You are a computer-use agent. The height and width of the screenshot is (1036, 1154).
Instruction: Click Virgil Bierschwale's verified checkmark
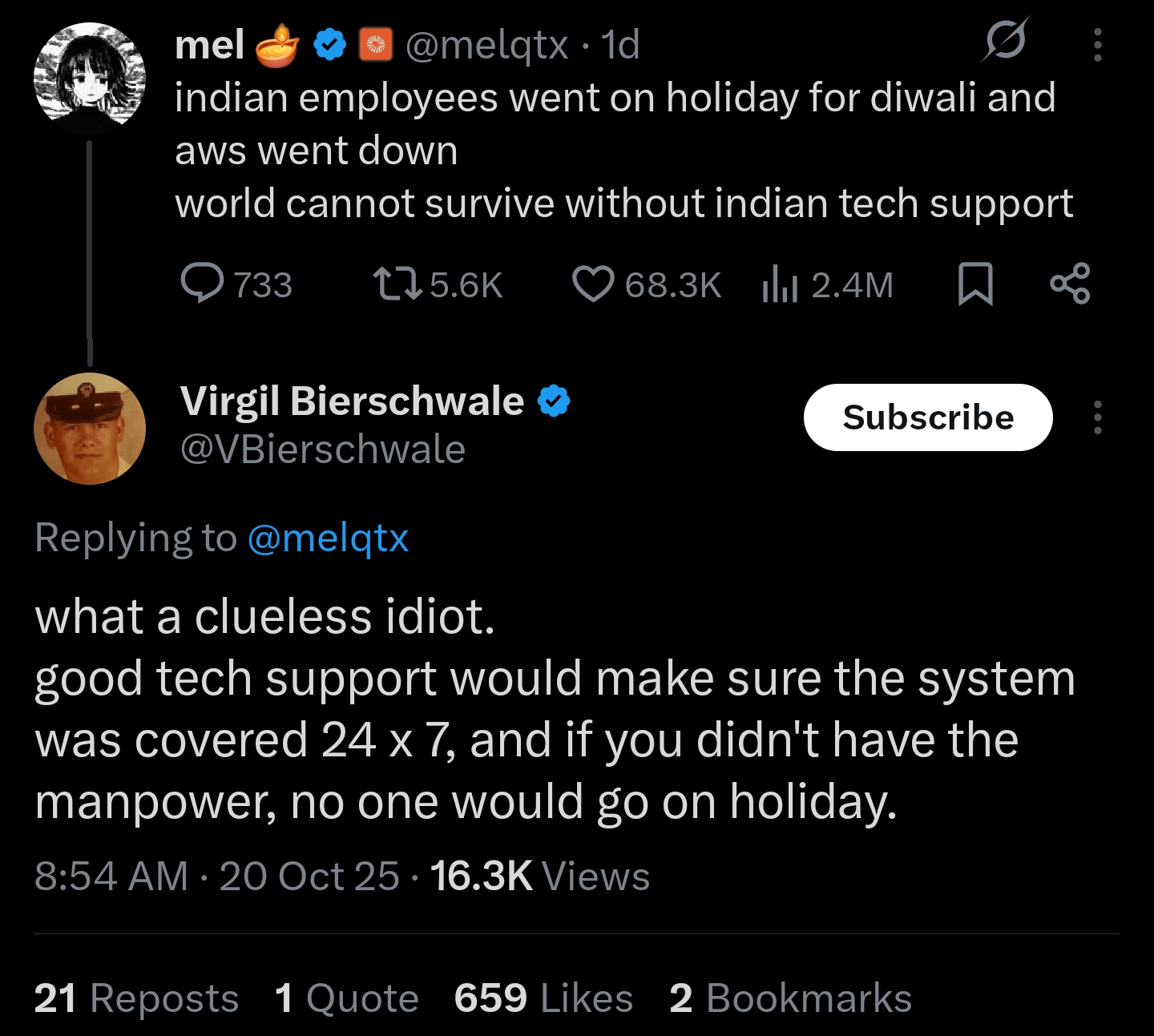point(554,401)
